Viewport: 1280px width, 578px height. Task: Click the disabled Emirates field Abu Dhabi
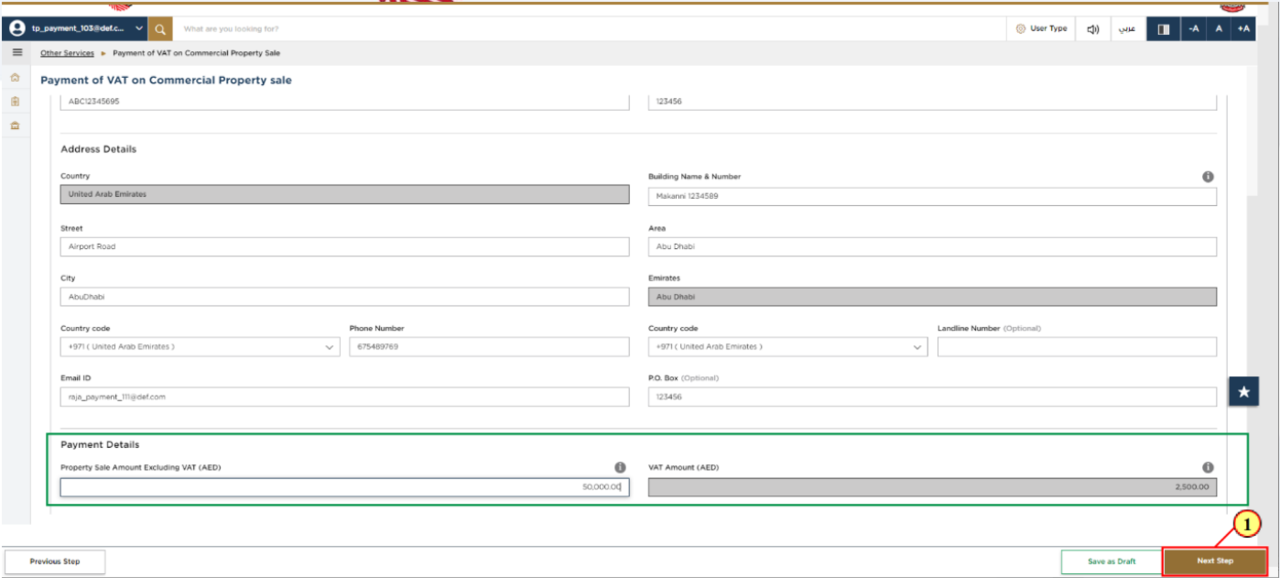tap(932, 297)
